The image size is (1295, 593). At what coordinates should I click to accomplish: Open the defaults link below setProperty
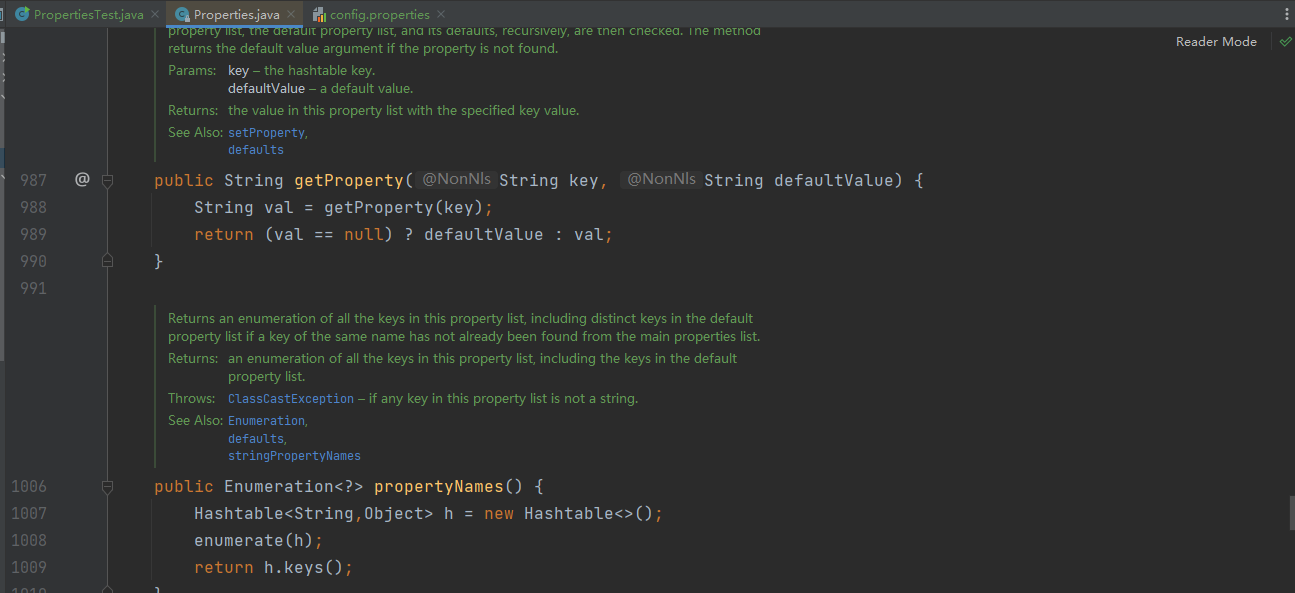(256, 150)
